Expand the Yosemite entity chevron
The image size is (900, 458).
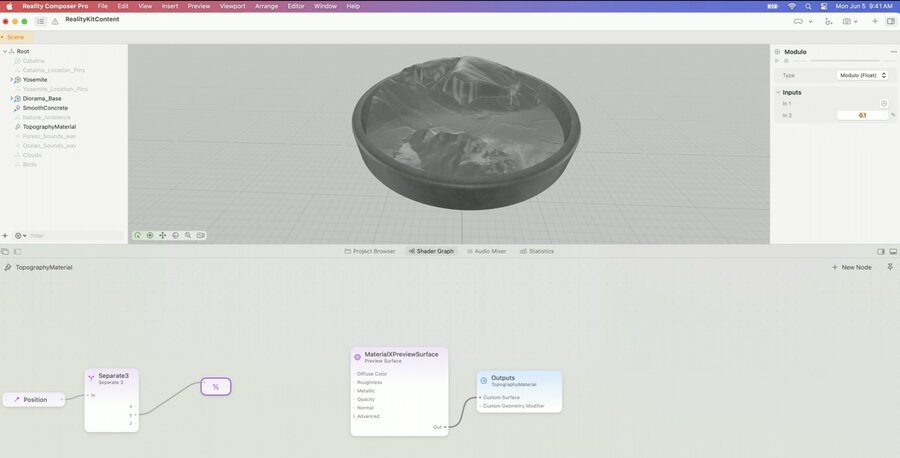pyautogui.click(x=11, y=80)
